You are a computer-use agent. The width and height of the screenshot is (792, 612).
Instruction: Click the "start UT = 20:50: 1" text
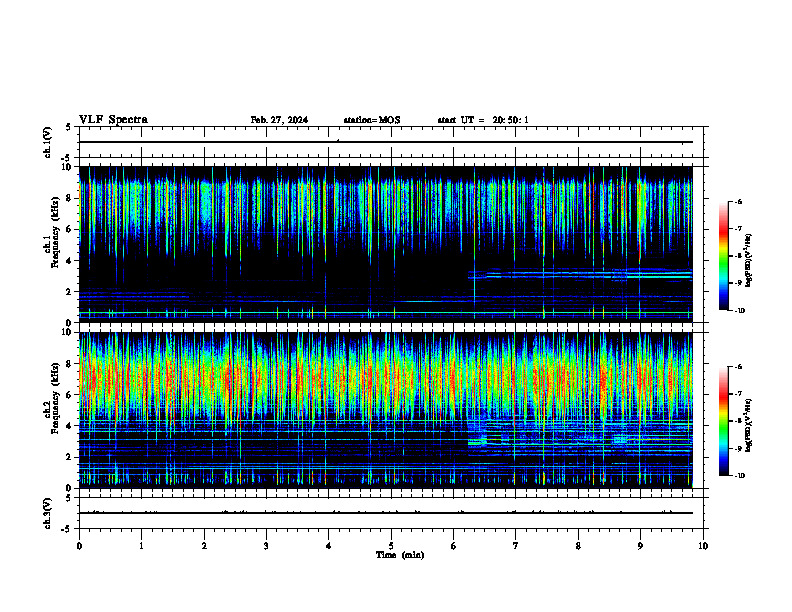[483, 120]
